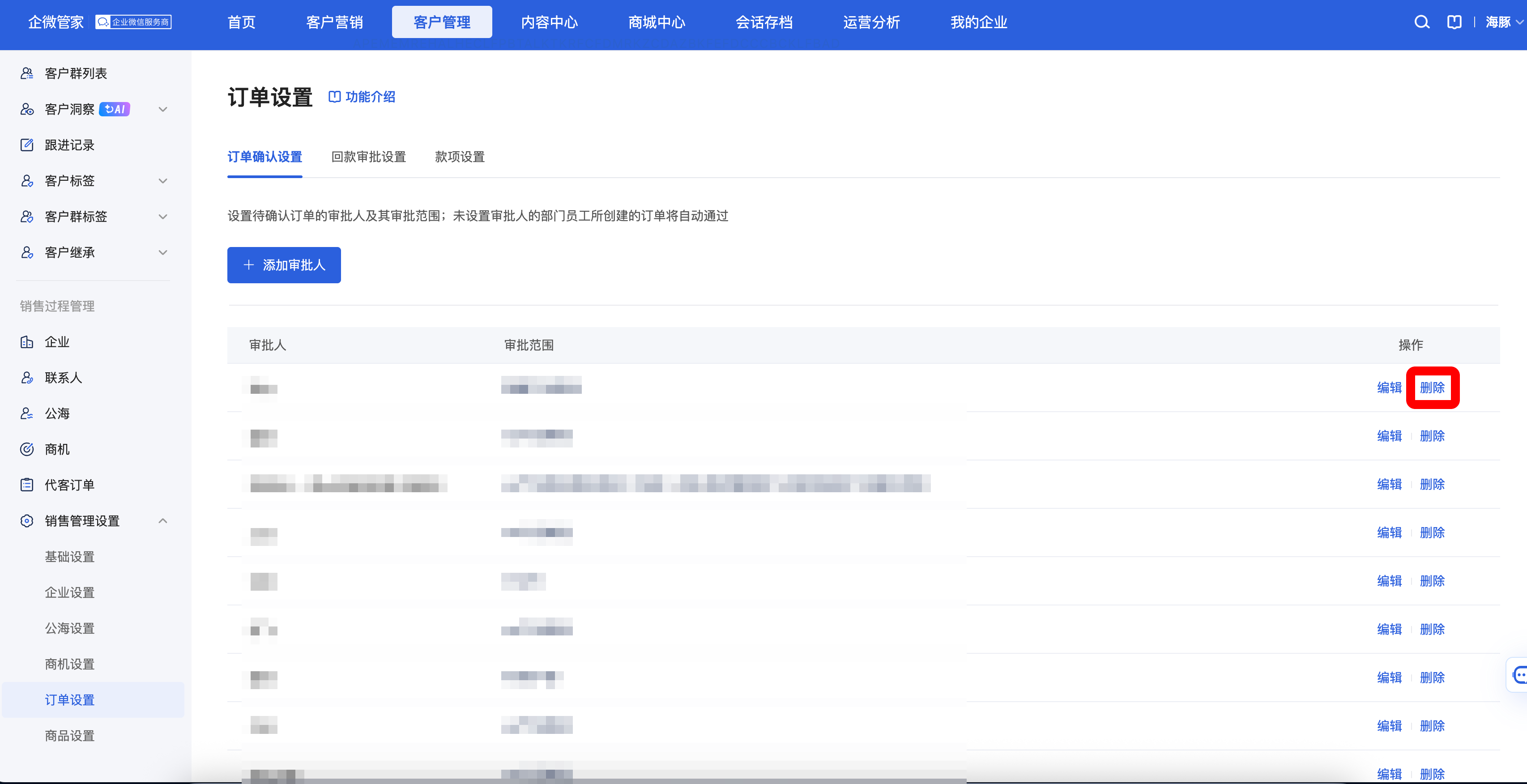
Task: Collapse the 销售管理设置 section chevron
Action: [x=163, y=521]
